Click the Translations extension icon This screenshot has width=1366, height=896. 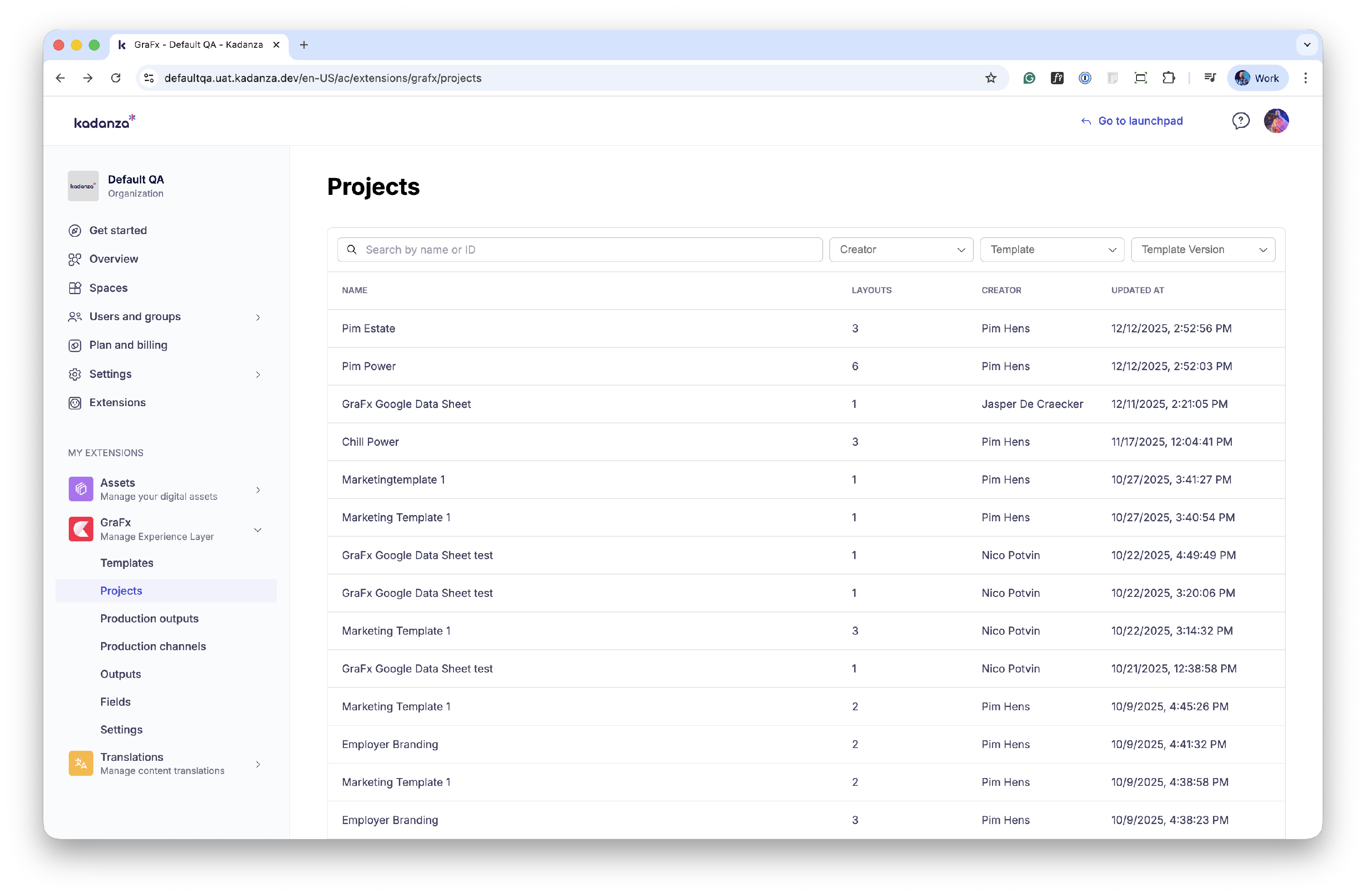click(x=80, y=764)
